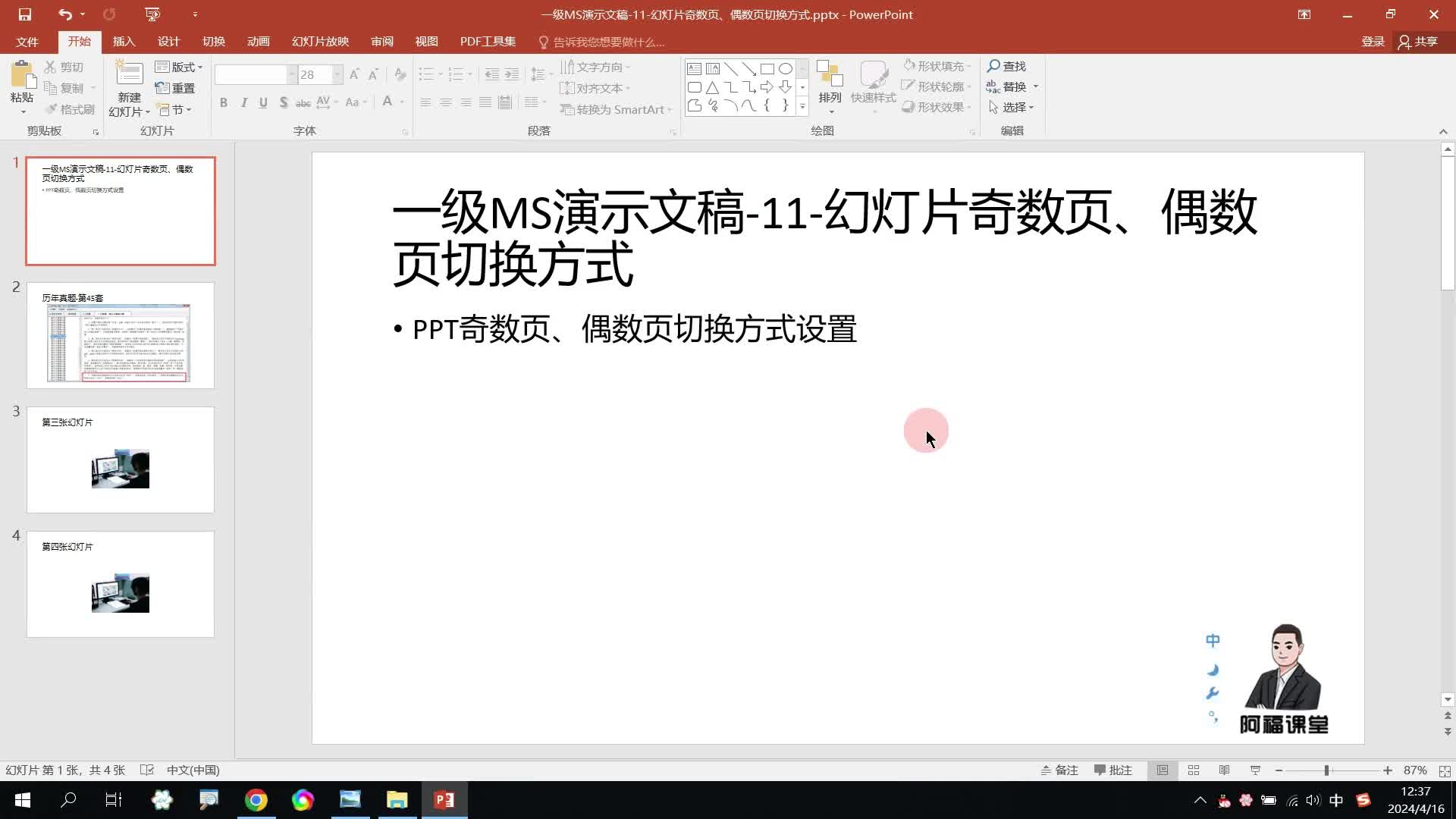Image resolution: width=1456 pixels, height=819 pixels.
Task: Start Slide Show from status bar icon
Action: (1256, 770)
